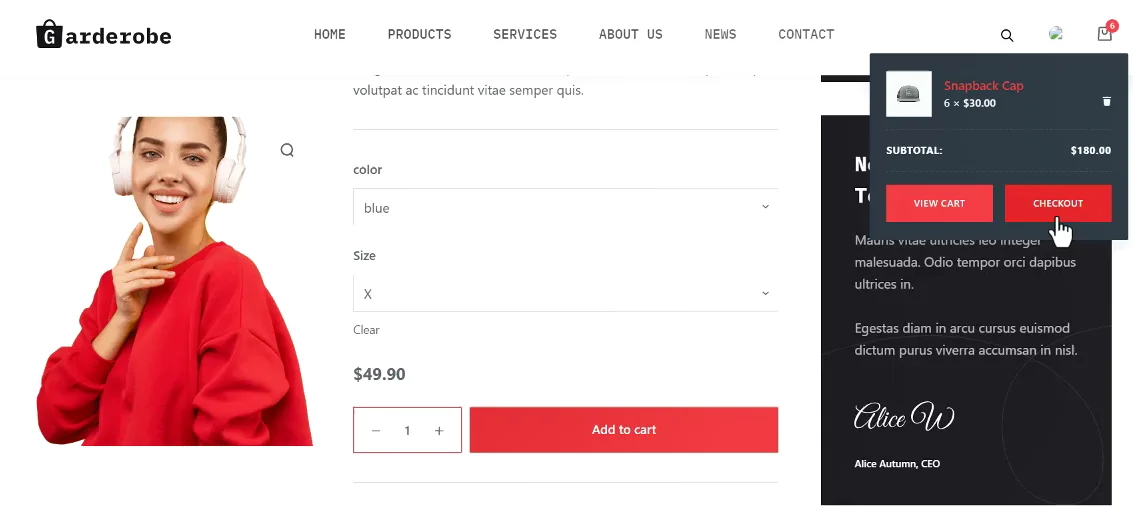Go to the Products menu item
The height and width of the screenshot is (518, 1133).
419,34
